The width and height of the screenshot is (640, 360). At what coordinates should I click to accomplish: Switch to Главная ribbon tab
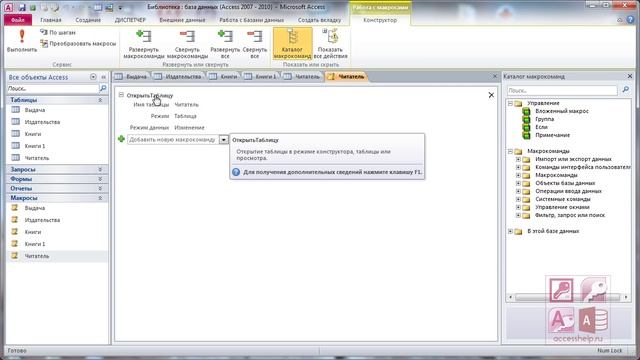coord(51,20)
